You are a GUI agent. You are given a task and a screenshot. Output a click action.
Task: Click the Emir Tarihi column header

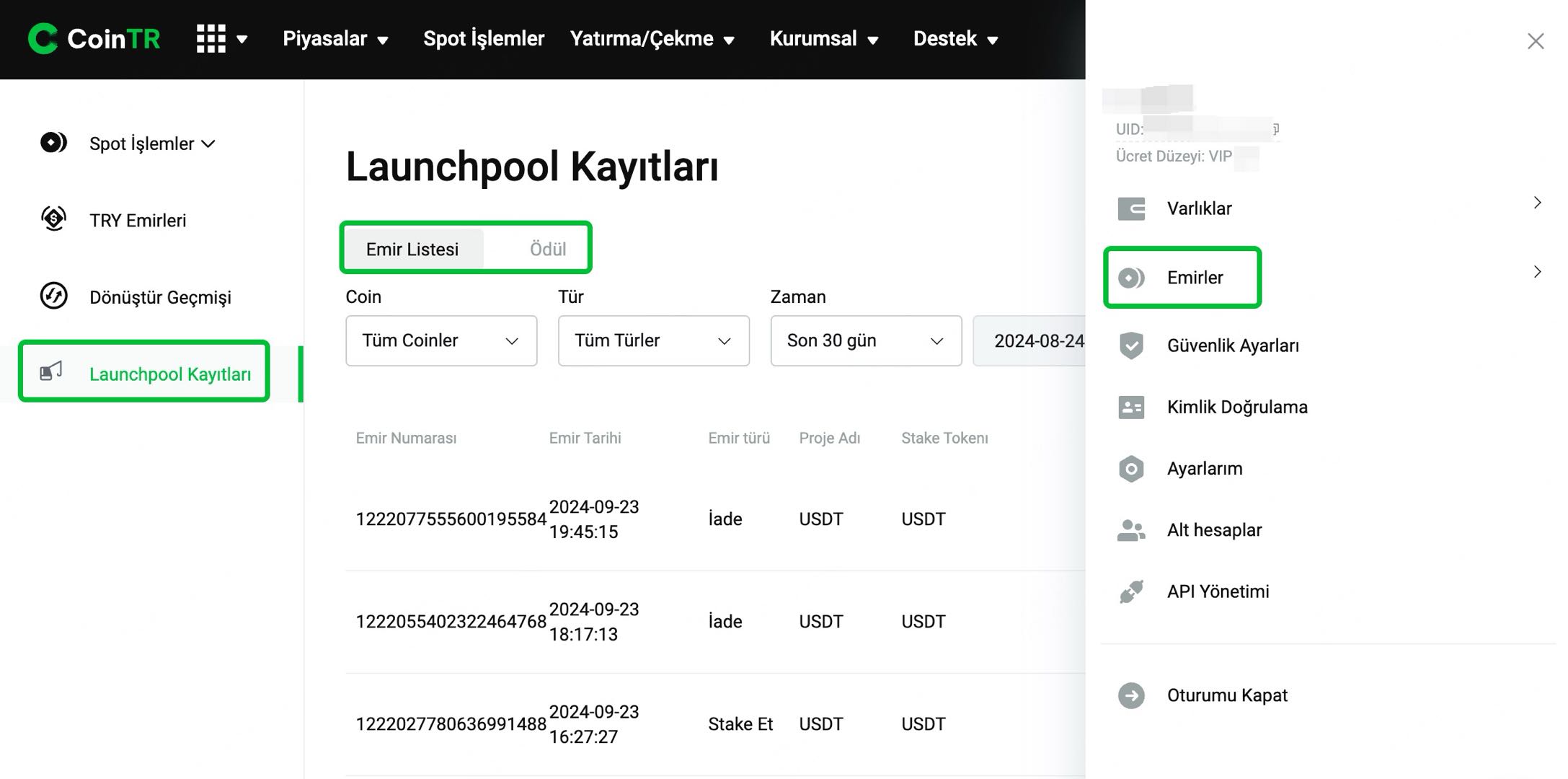(585, 438)
